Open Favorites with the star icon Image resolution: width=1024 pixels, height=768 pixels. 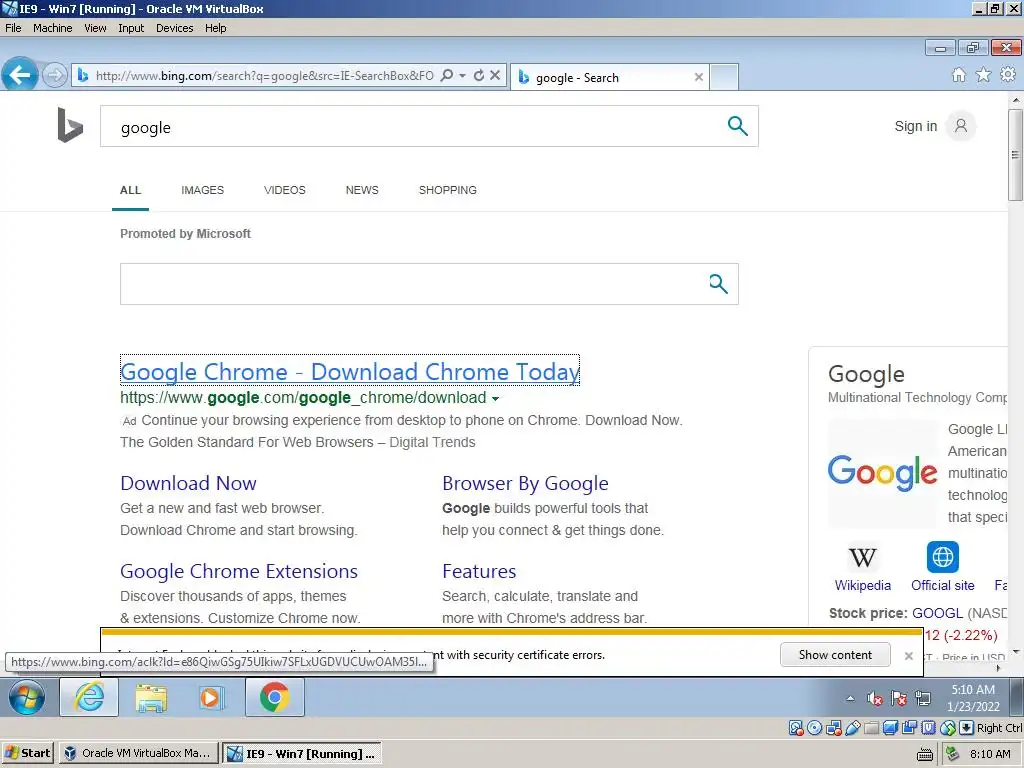pos(984,75)
